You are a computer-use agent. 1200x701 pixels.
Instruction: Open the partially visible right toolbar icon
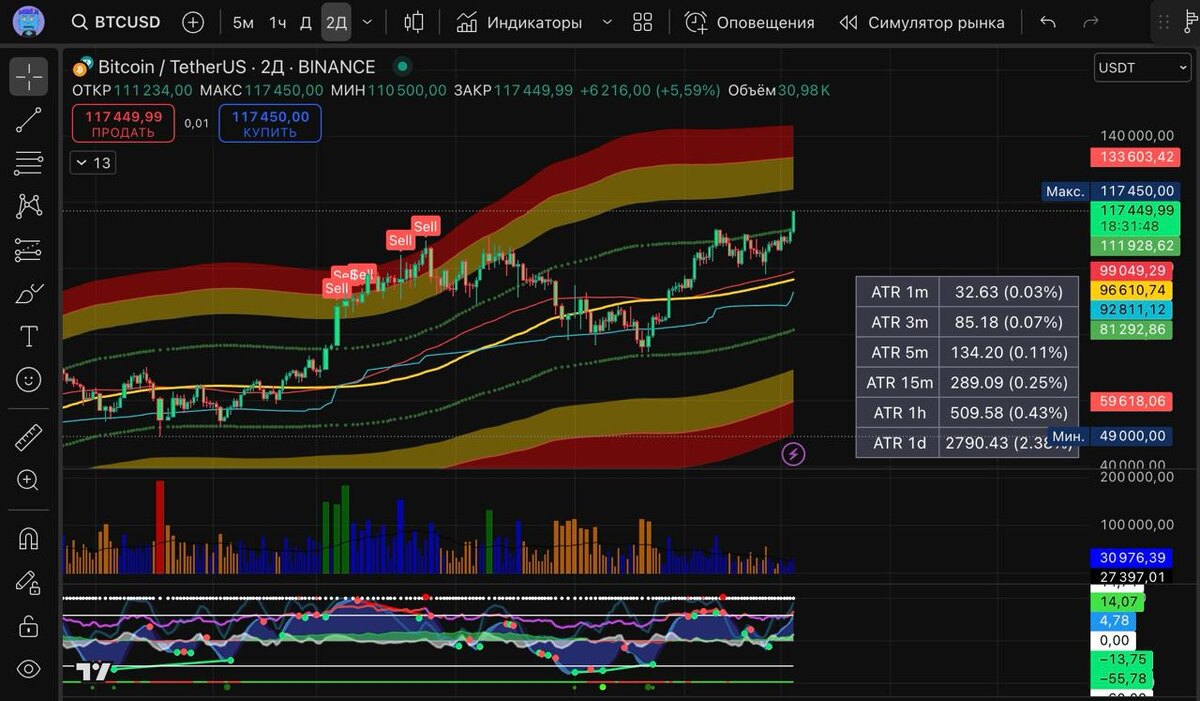[1189, 22]
